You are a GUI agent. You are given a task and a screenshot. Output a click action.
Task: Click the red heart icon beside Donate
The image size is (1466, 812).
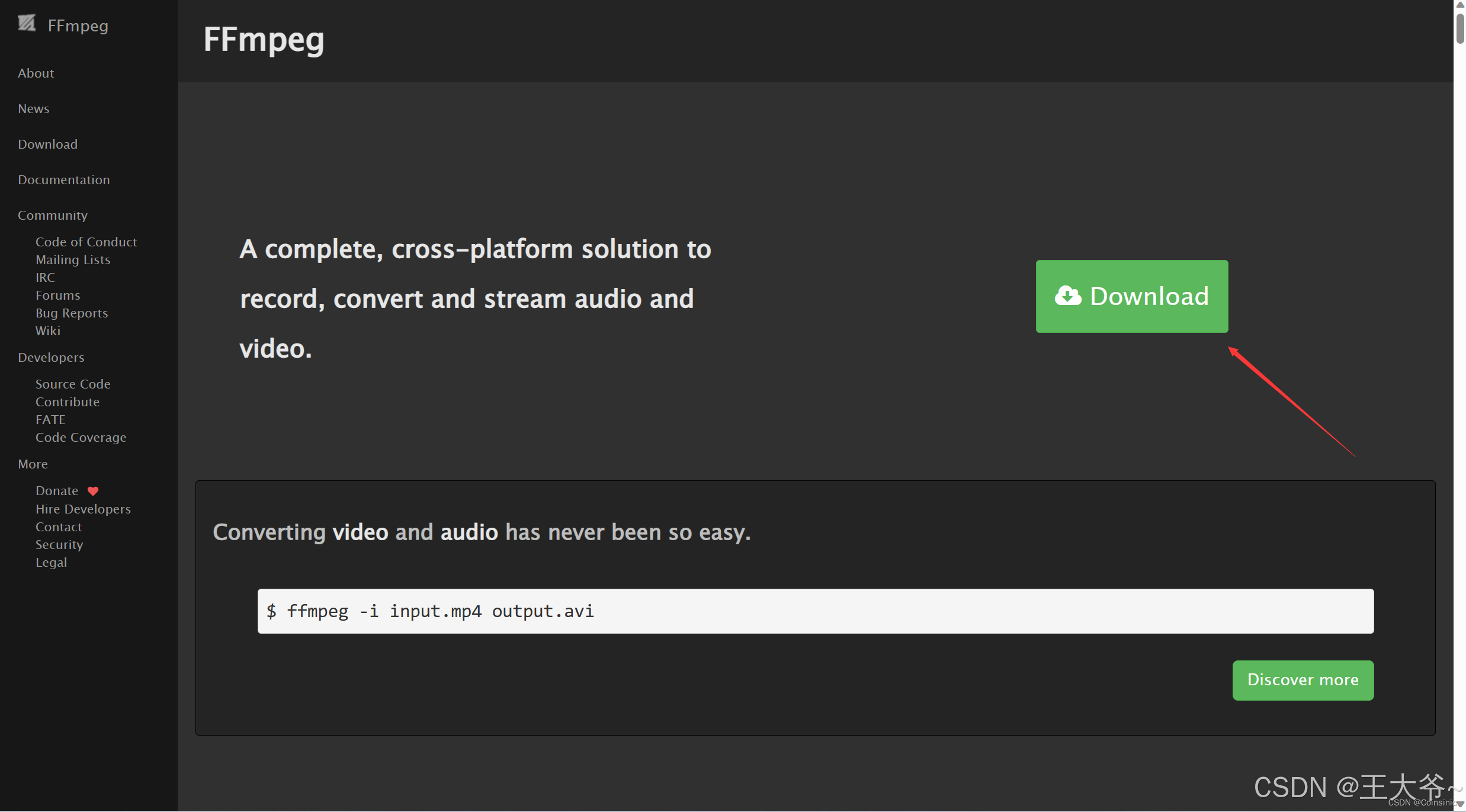coord(93,491)
